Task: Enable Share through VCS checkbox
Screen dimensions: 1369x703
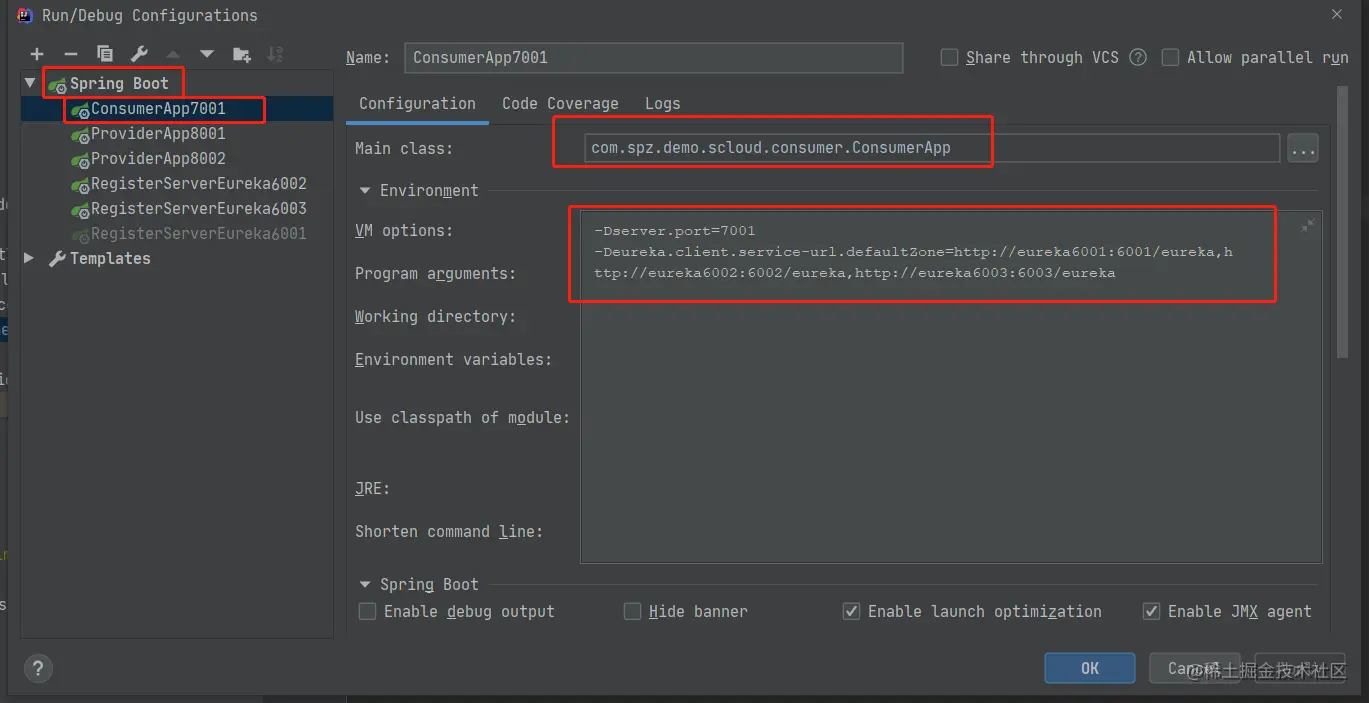Action: click(x=950, y=57)
